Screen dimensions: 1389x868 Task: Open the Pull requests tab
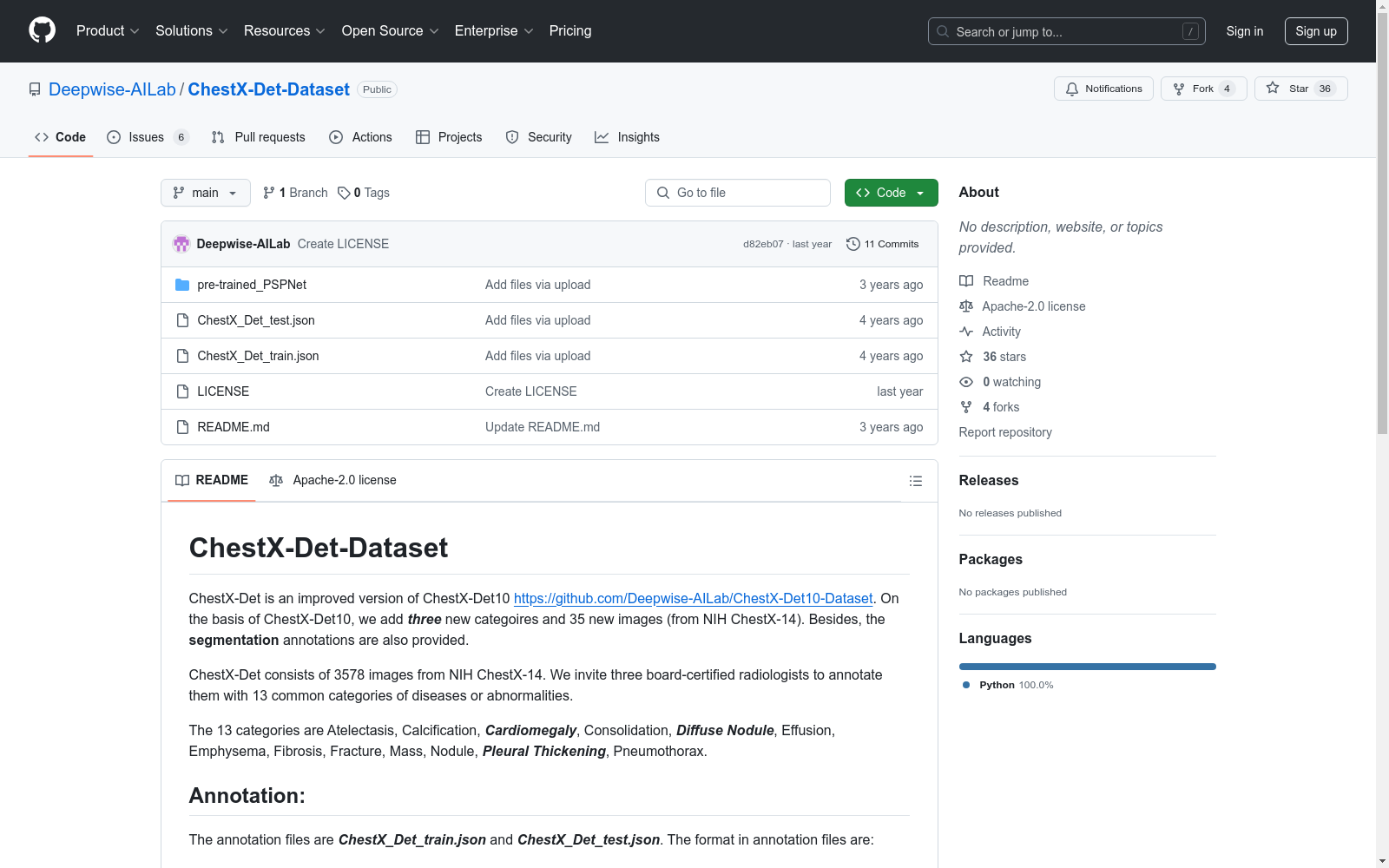259,137
